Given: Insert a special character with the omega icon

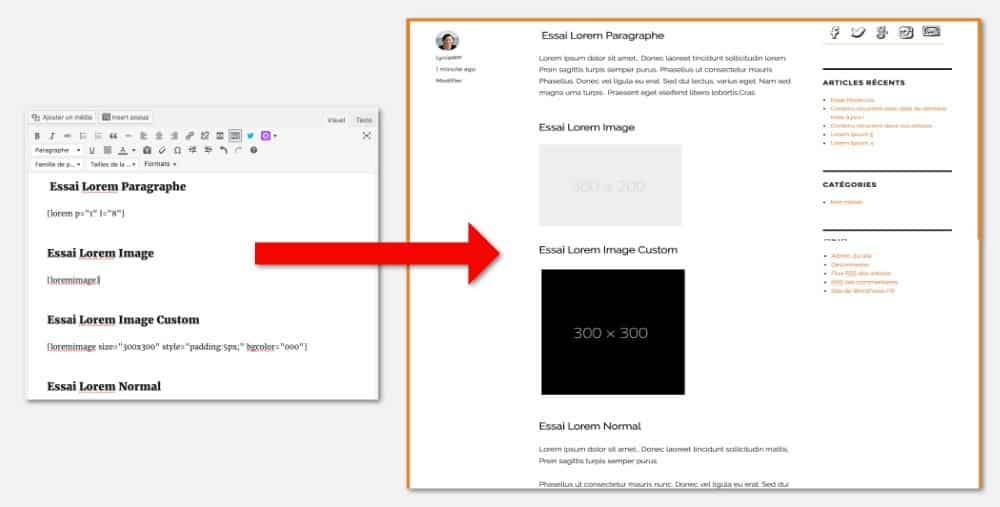Looking at the screenshot, I should point(177,150).
